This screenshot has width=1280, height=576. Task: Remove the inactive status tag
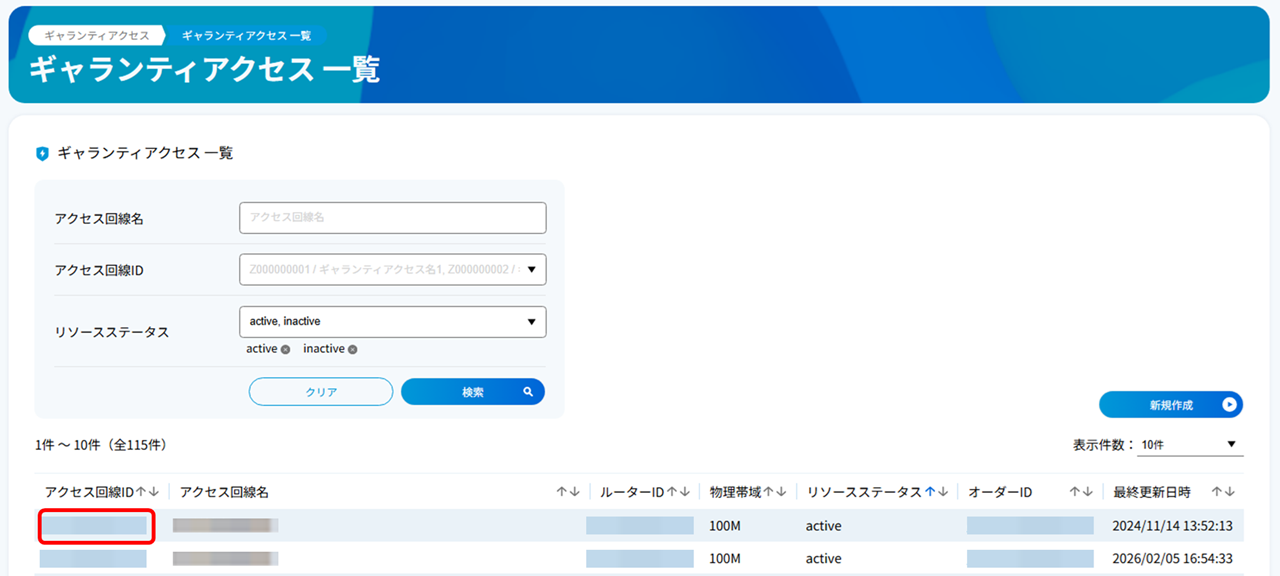point(352,350)
